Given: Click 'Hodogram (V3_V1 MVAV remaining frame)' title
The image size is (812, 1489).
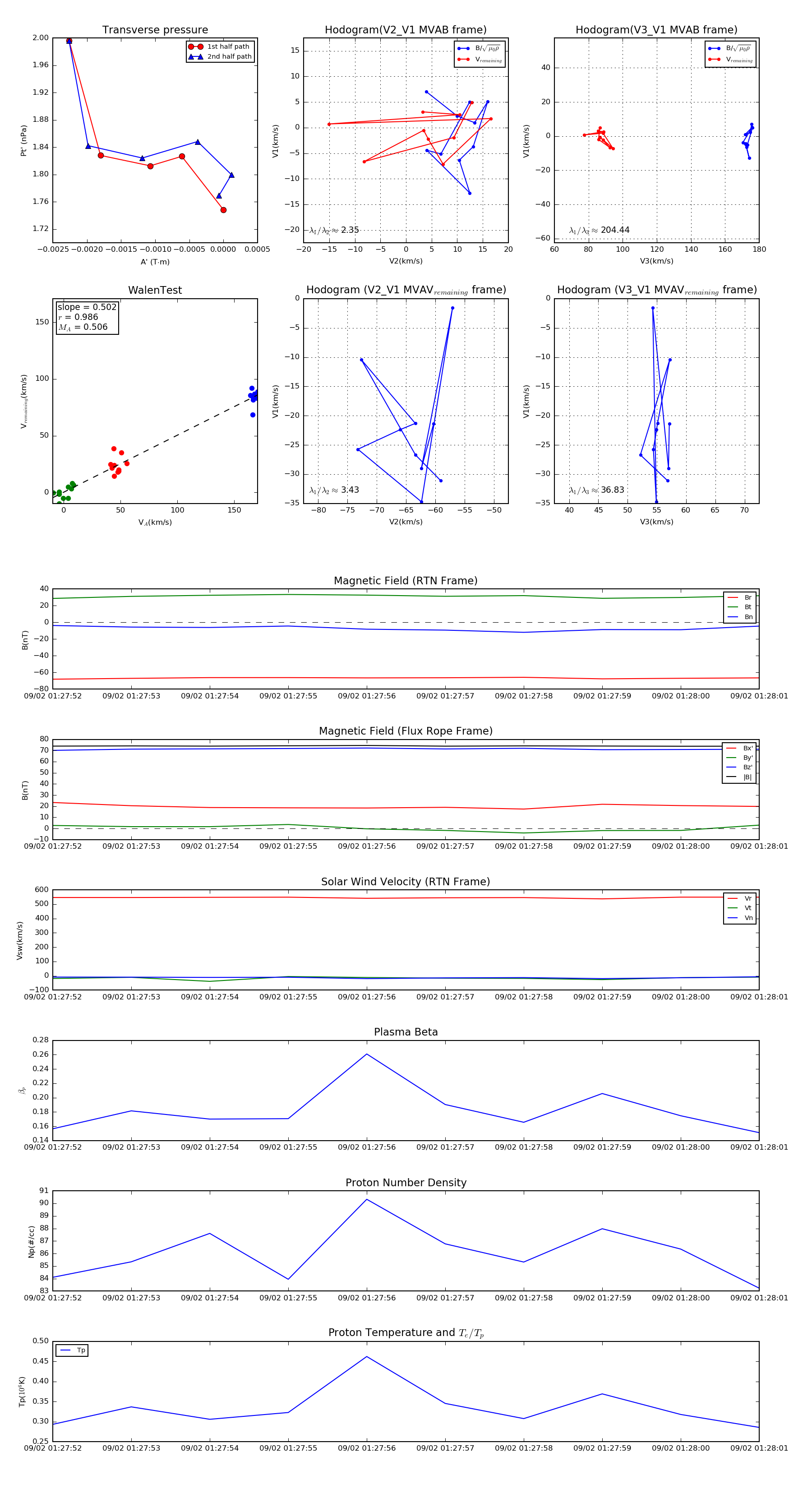Looking at the screenshot, I should (x=656, y=290).
